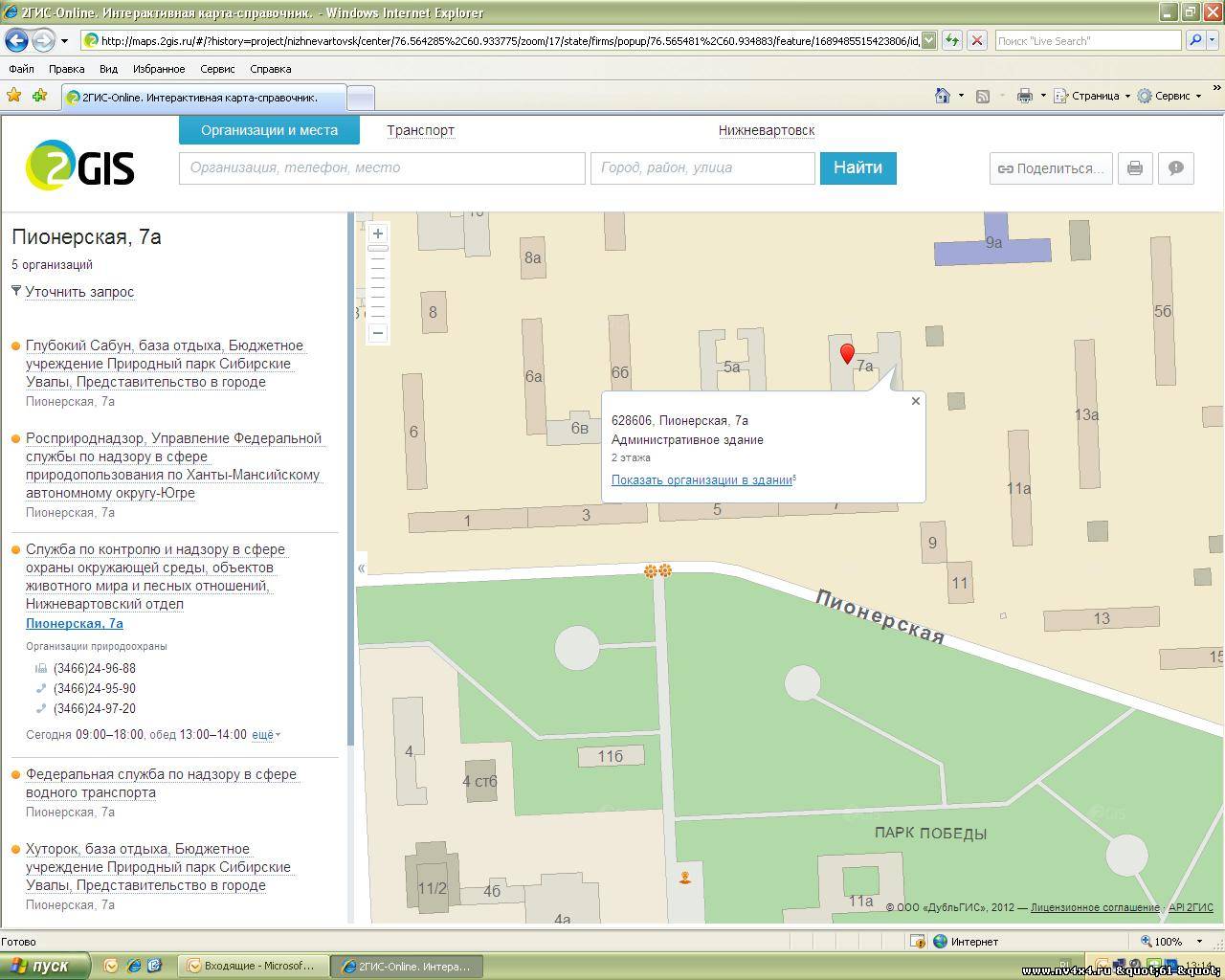Zoom in the map with plus button
Screen dimensions: 1225x980
378,234
